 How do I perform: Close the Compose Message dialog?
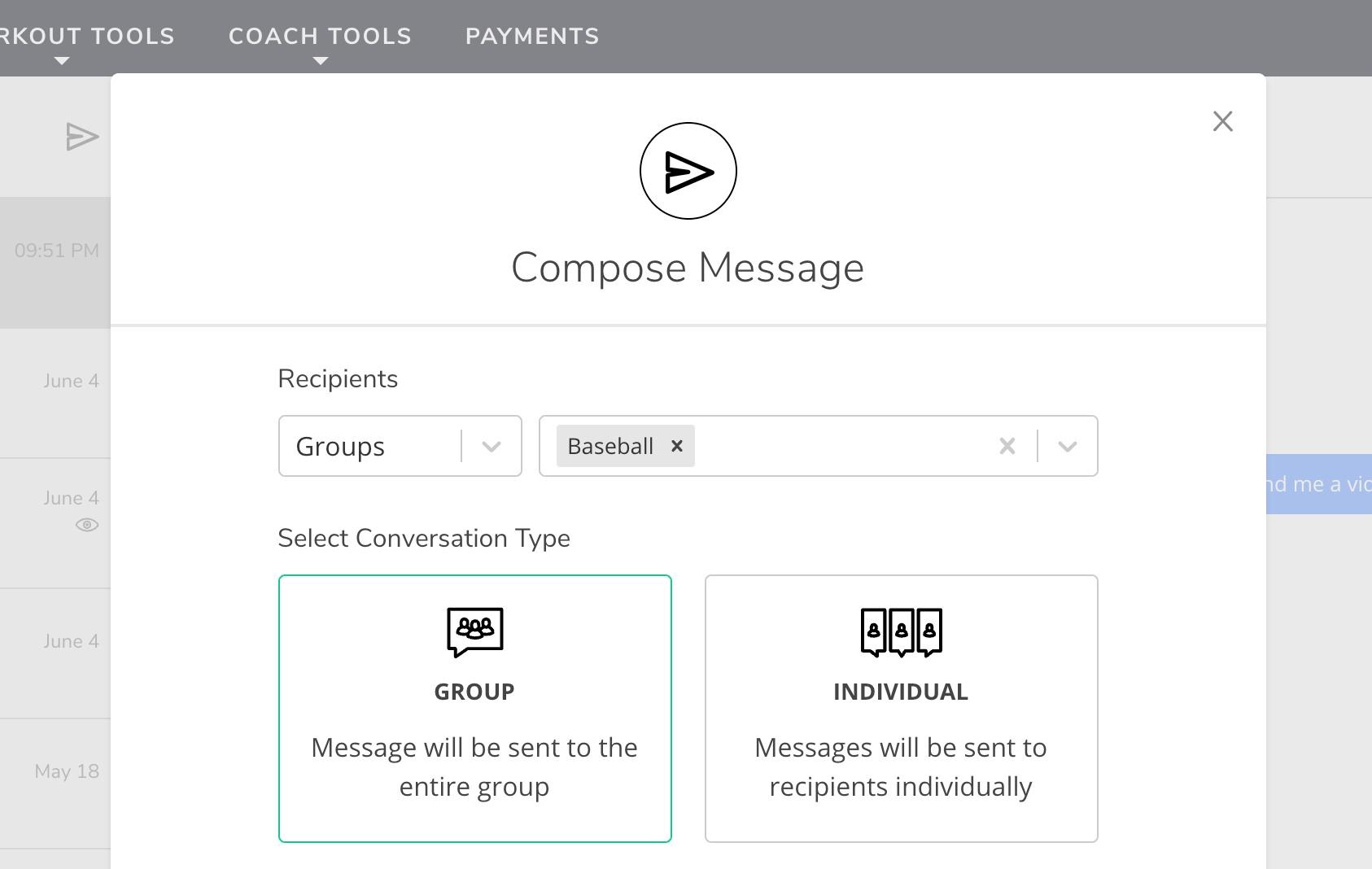(x=1222, y=121)
